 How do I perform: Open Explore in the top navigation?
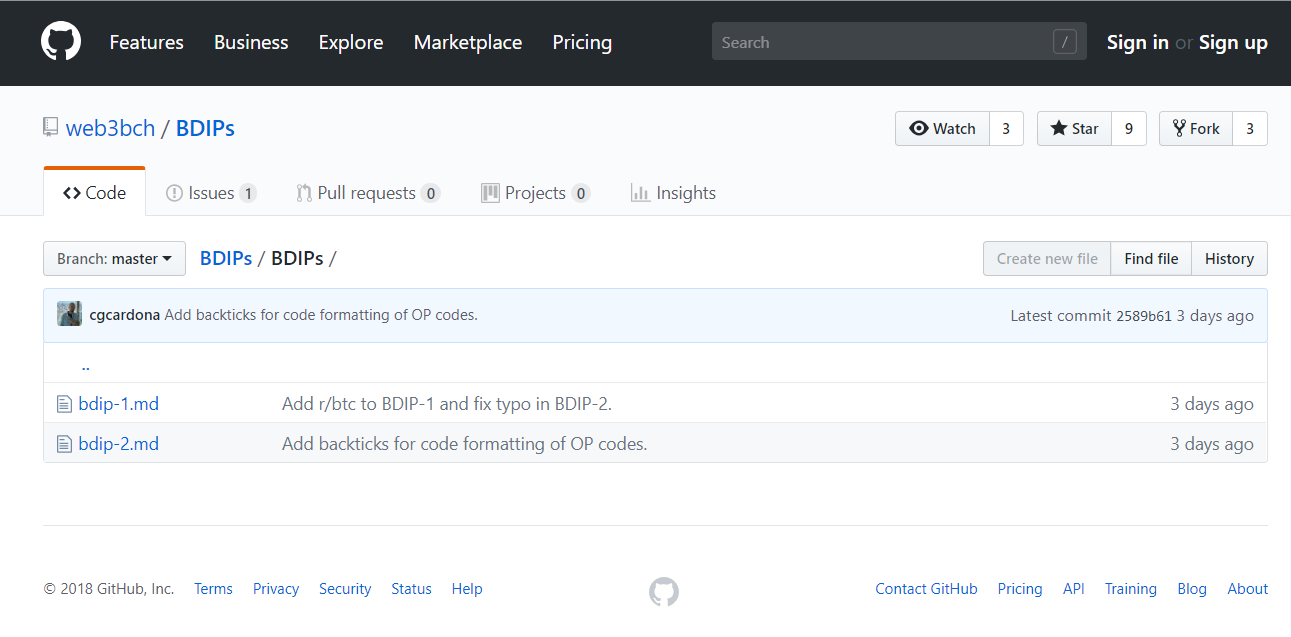click(351, 42)
